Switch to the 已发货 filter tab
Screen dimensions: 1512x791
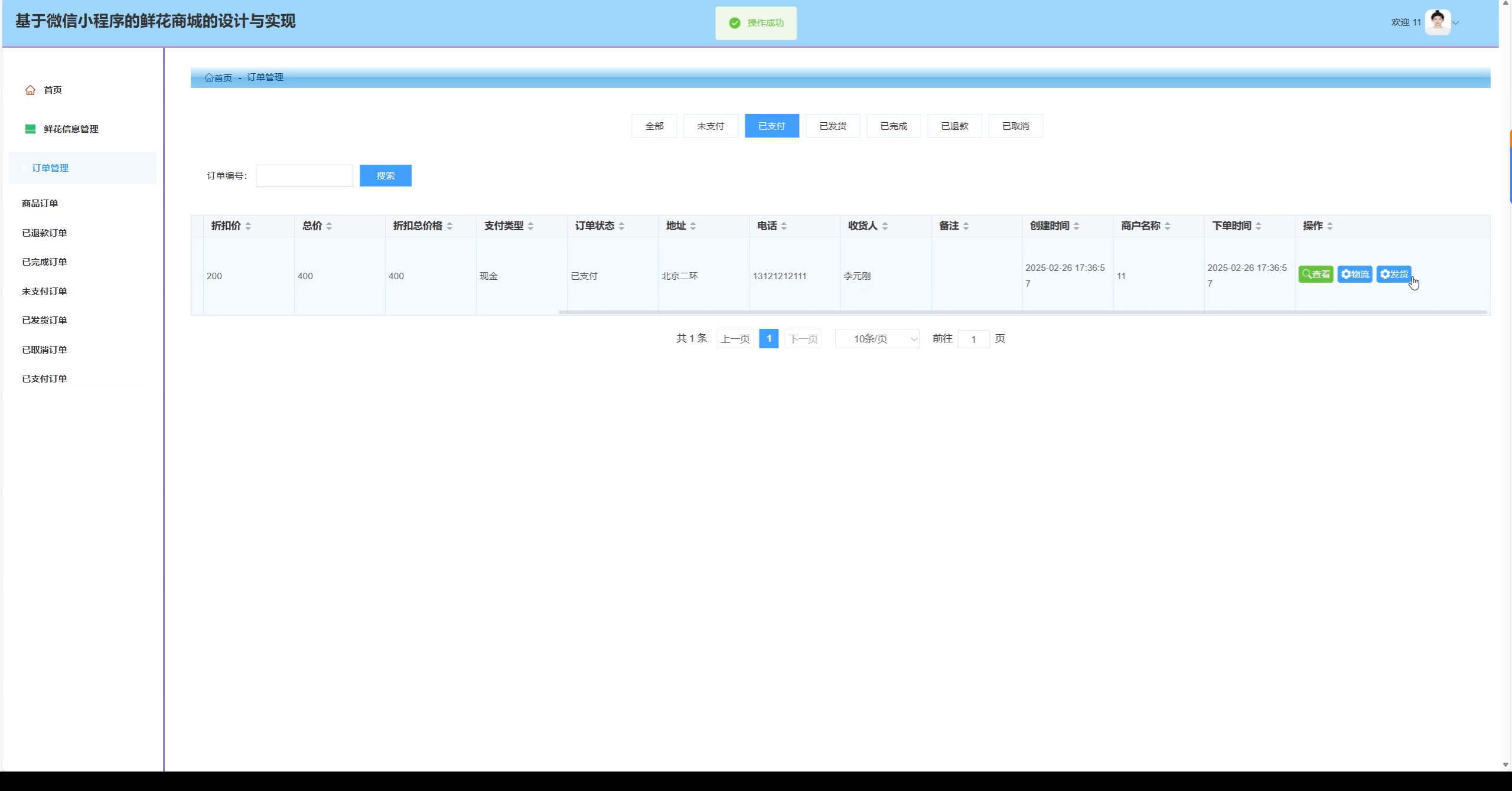(832, 126)
